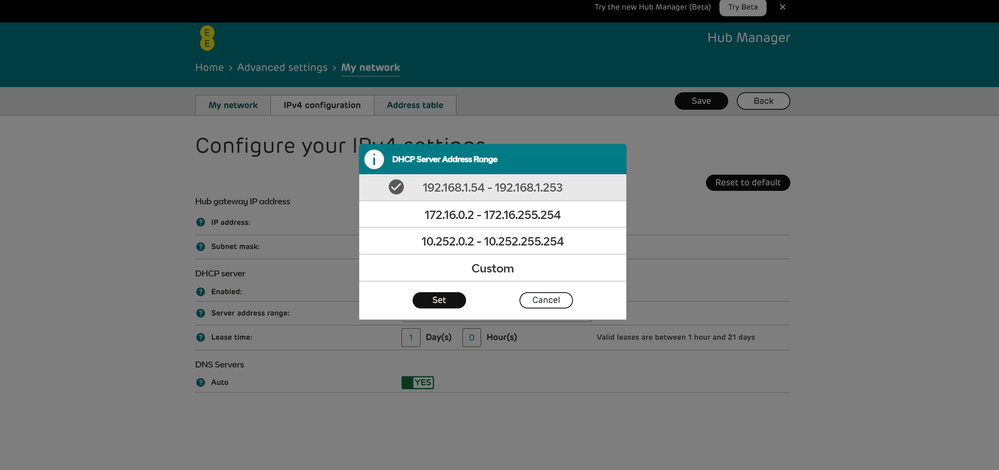Switch to the Address table tab
Viewport: 999px width, 470px height.
point(415,105)
